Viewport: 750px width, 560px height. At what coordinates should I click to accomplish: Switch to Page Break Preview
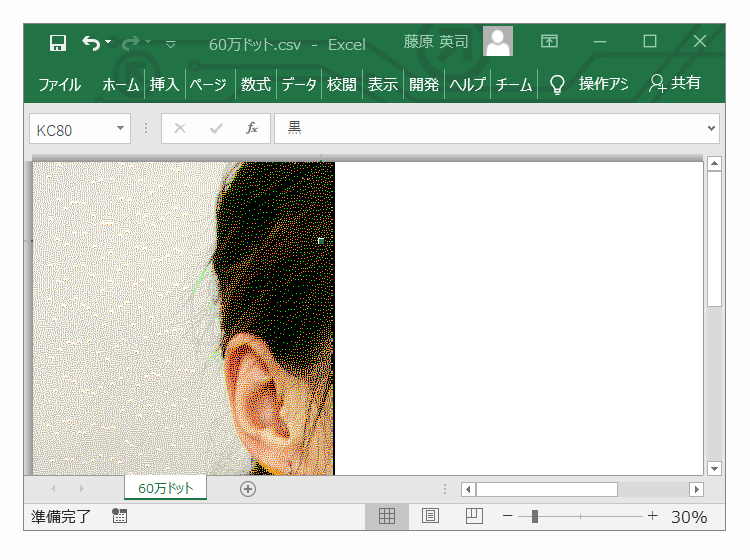(x=474, y=516)
